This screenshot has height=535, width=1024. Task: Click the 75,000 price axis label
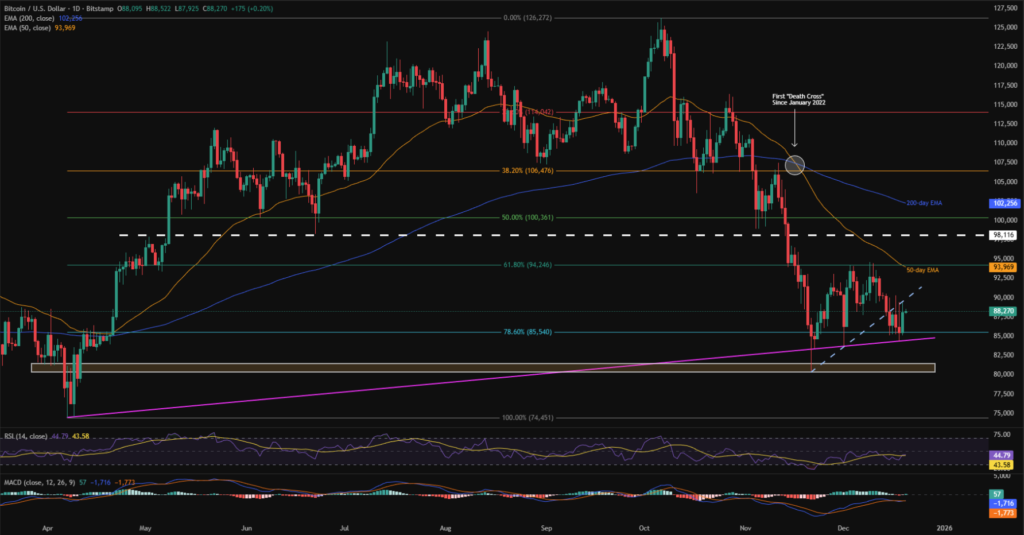[x=1006, y=413]
